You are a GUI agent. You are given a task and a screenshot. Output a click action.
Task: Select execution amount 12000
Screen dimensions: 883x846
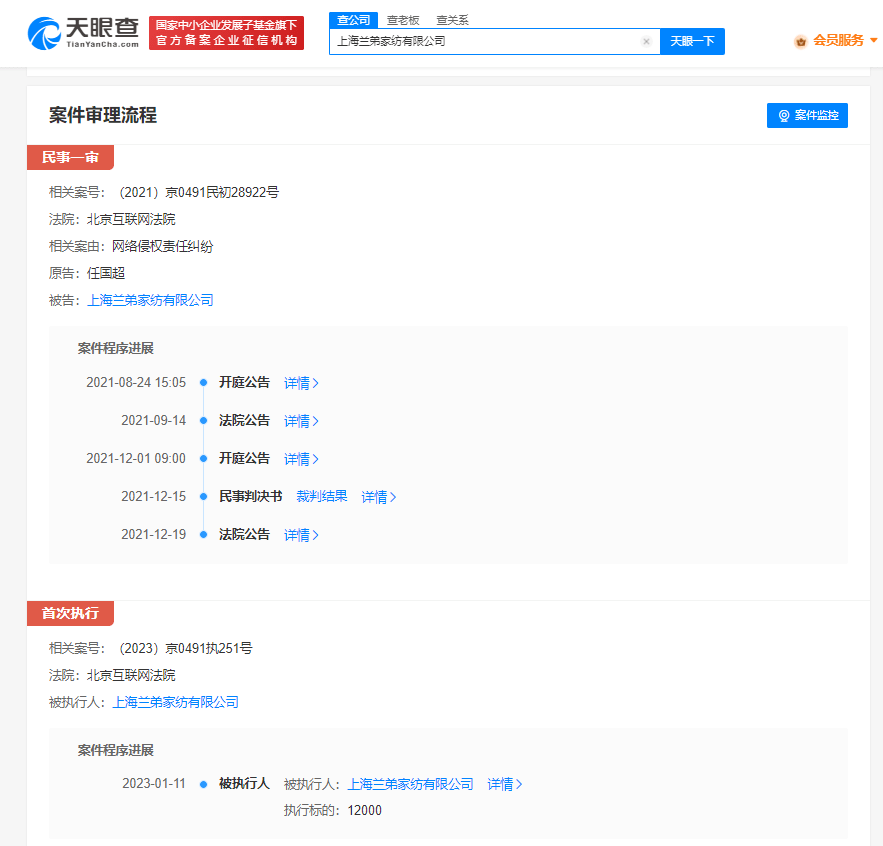click(x=365, y=811)
